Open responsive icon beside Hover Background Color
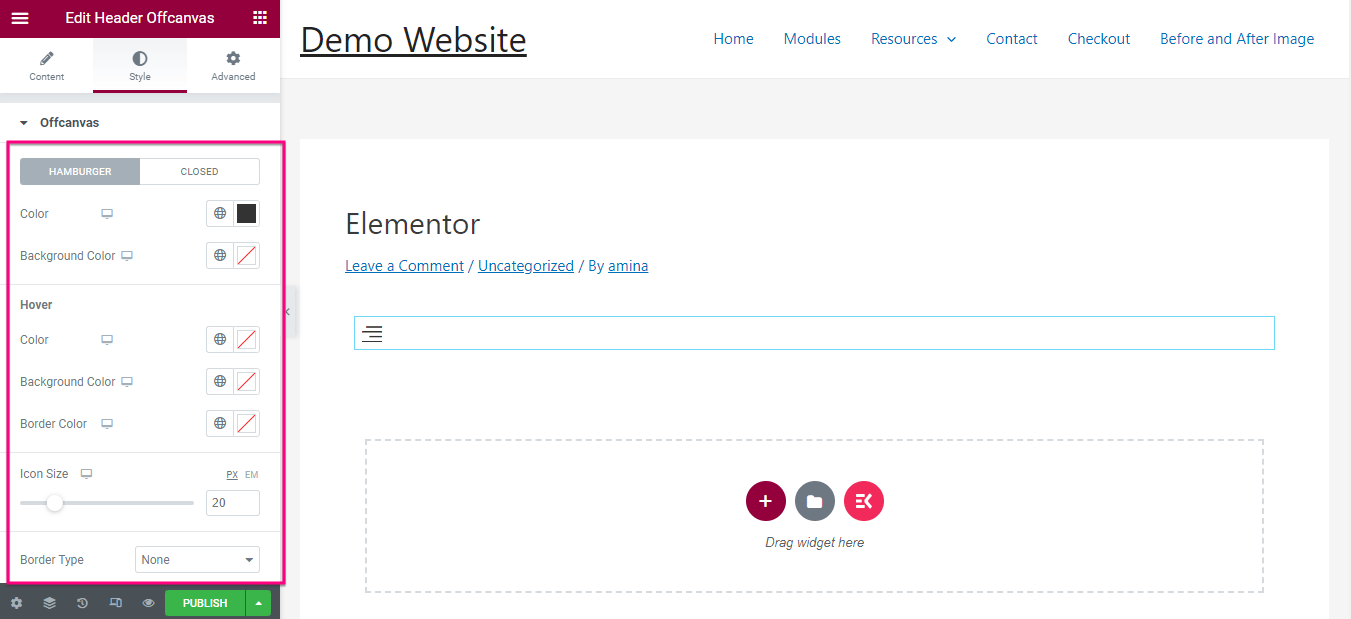The image size is (1351, 619). (x=127, y=382)
